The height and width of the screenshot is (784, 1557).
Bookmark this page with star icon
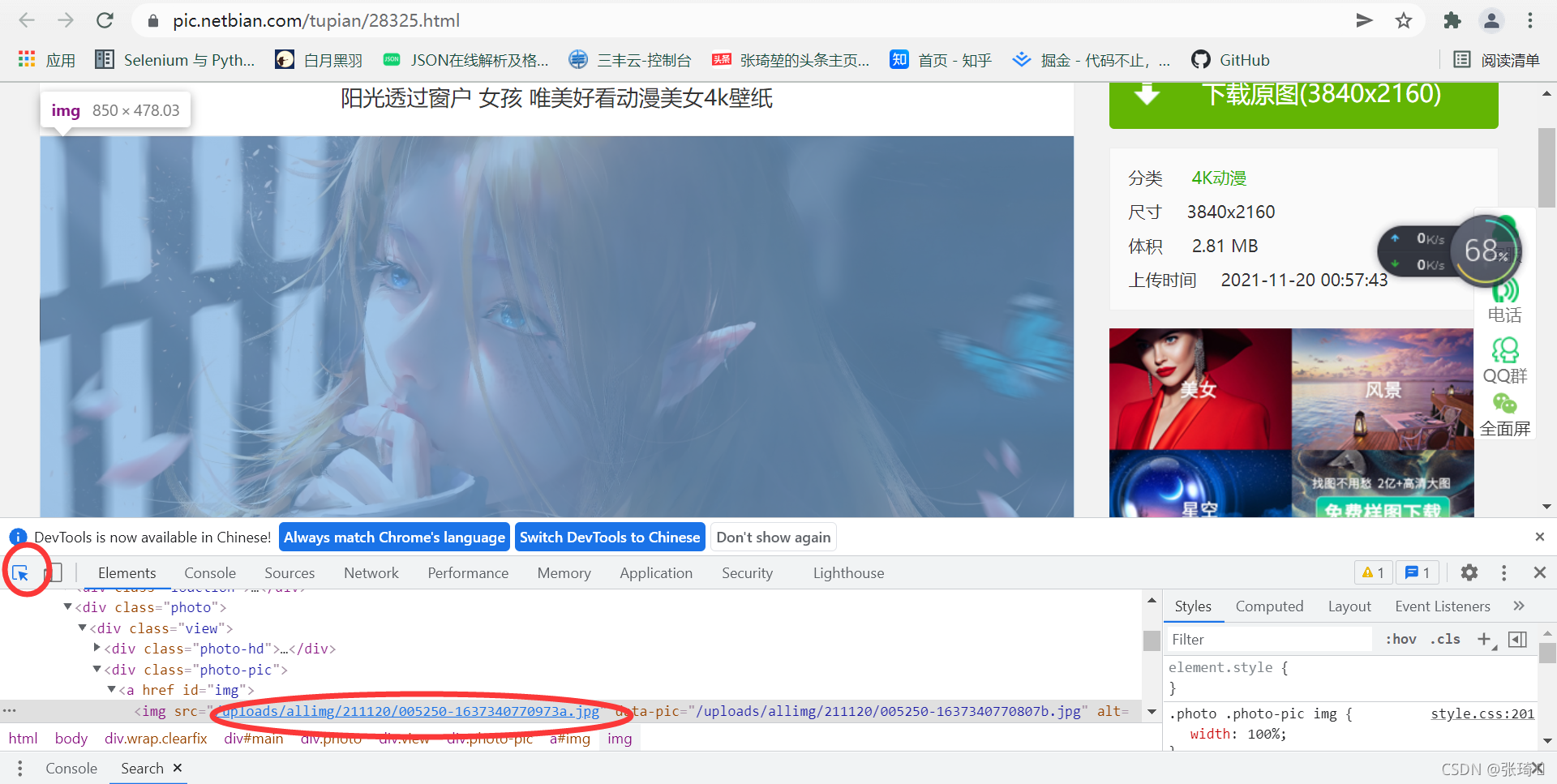(x=1404, y=20)
